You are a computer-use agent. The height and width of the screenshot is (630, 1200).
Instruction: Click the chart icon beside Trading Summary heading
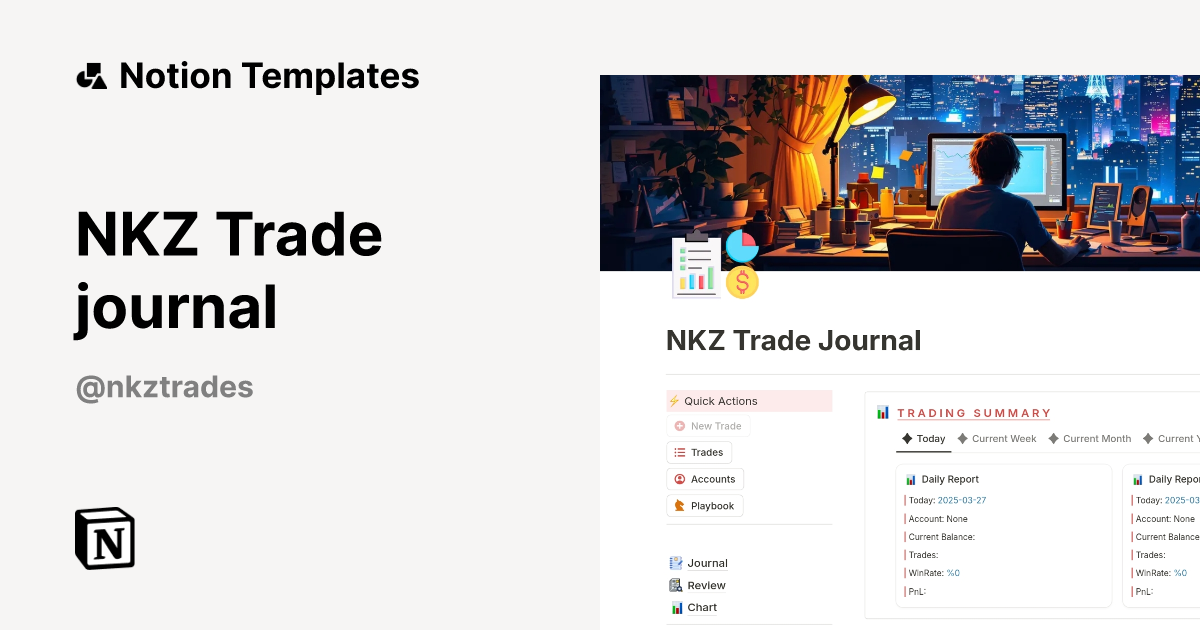pos(882,412)
